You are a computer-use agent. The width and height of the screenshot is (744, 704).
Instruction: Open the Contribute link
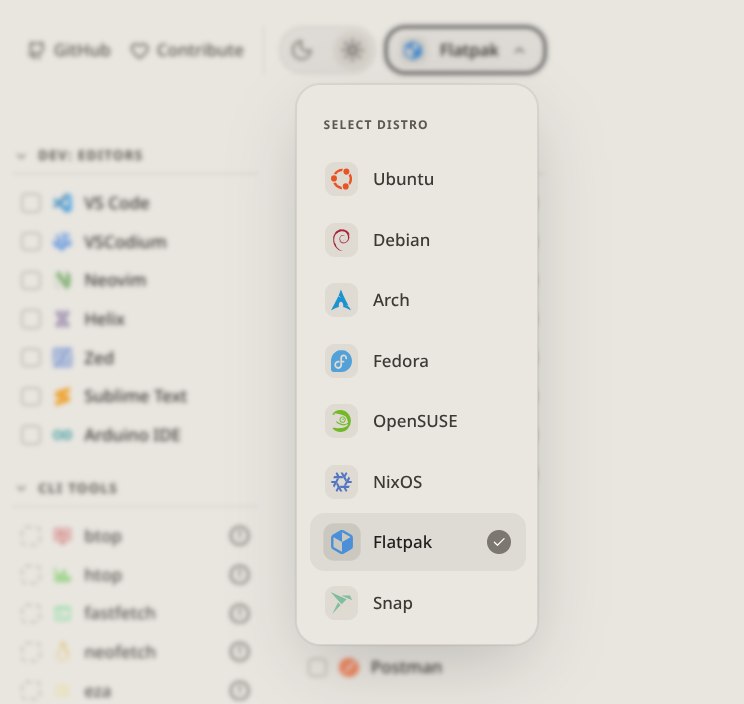(x=187, y=49)
